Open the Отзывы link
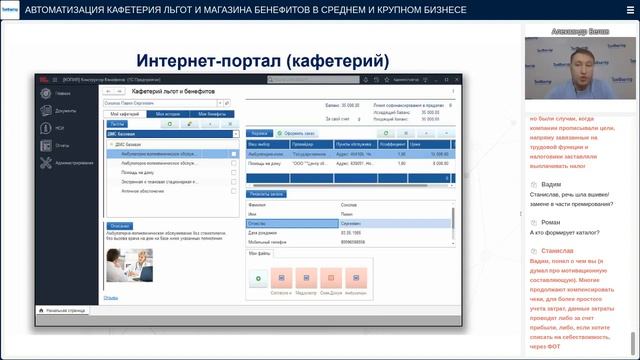The height and width of the screenshot is (360, 640). [x=111, y=298]
